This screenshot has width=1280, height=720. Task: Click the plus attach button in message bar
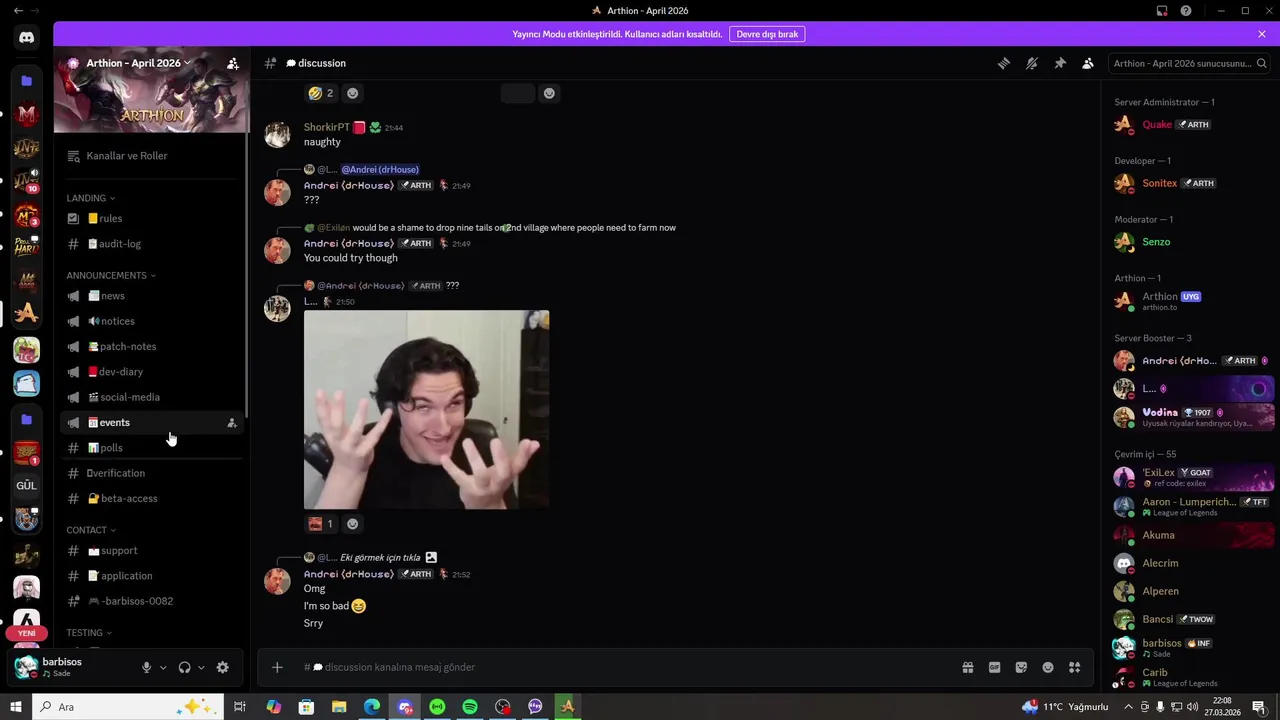[x=277, y=667]
